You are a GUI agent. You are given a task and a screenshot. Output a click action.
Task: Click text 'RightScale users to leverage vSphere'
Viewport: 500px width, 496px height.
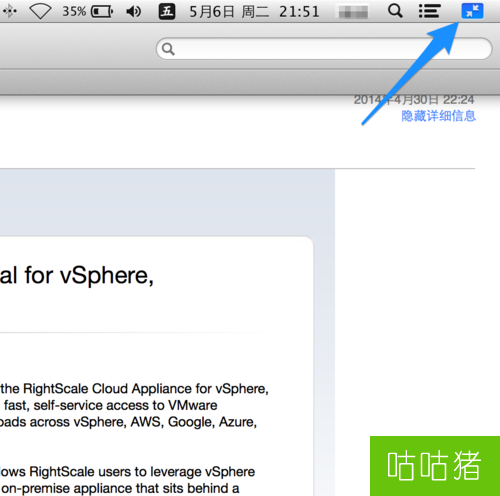(x=142, y=472)
